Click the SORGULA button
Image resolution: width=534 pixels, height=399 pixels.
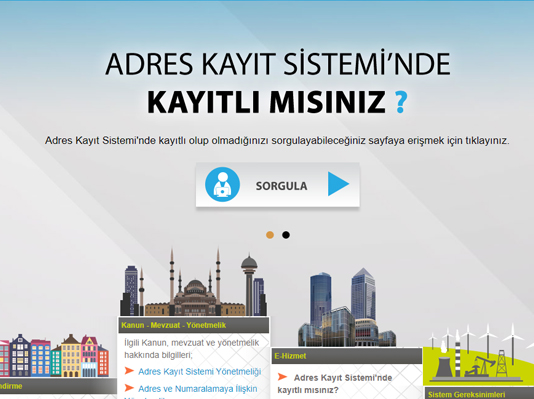278,185
